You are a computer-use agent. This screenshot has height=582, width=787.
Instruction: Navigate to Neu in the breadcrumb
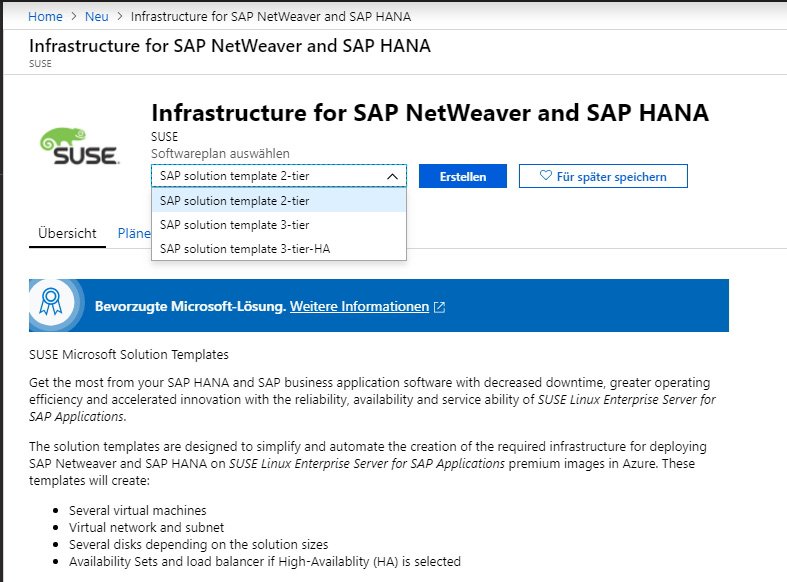coord(97,17)
